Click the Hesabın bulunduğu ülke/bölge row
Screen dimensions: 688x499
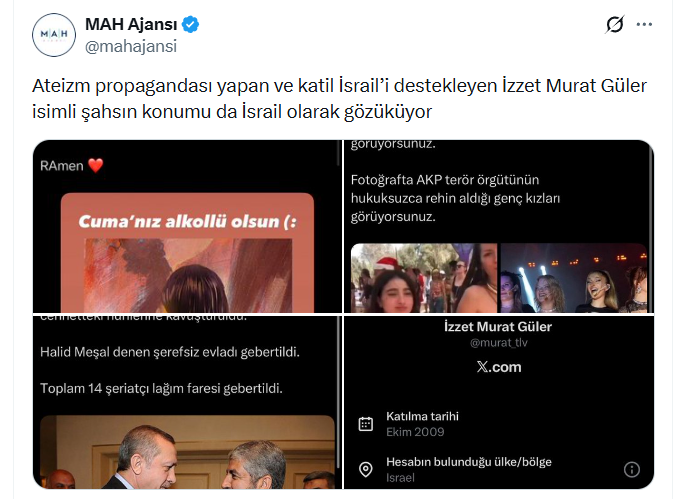click(x=499, y=469)
